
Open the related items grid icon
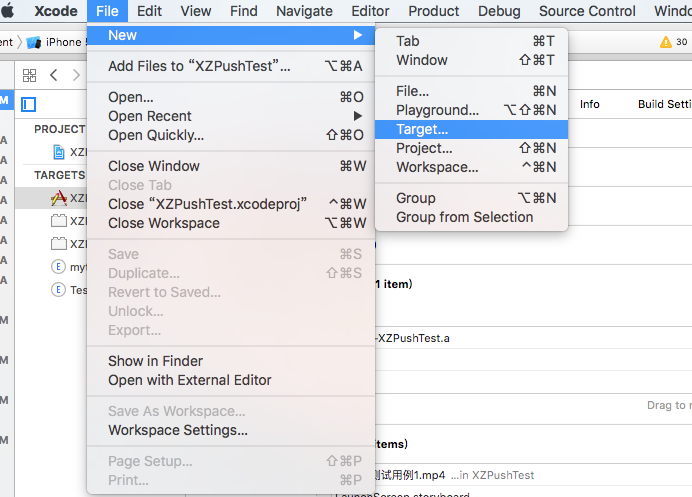tap(29, 75)
